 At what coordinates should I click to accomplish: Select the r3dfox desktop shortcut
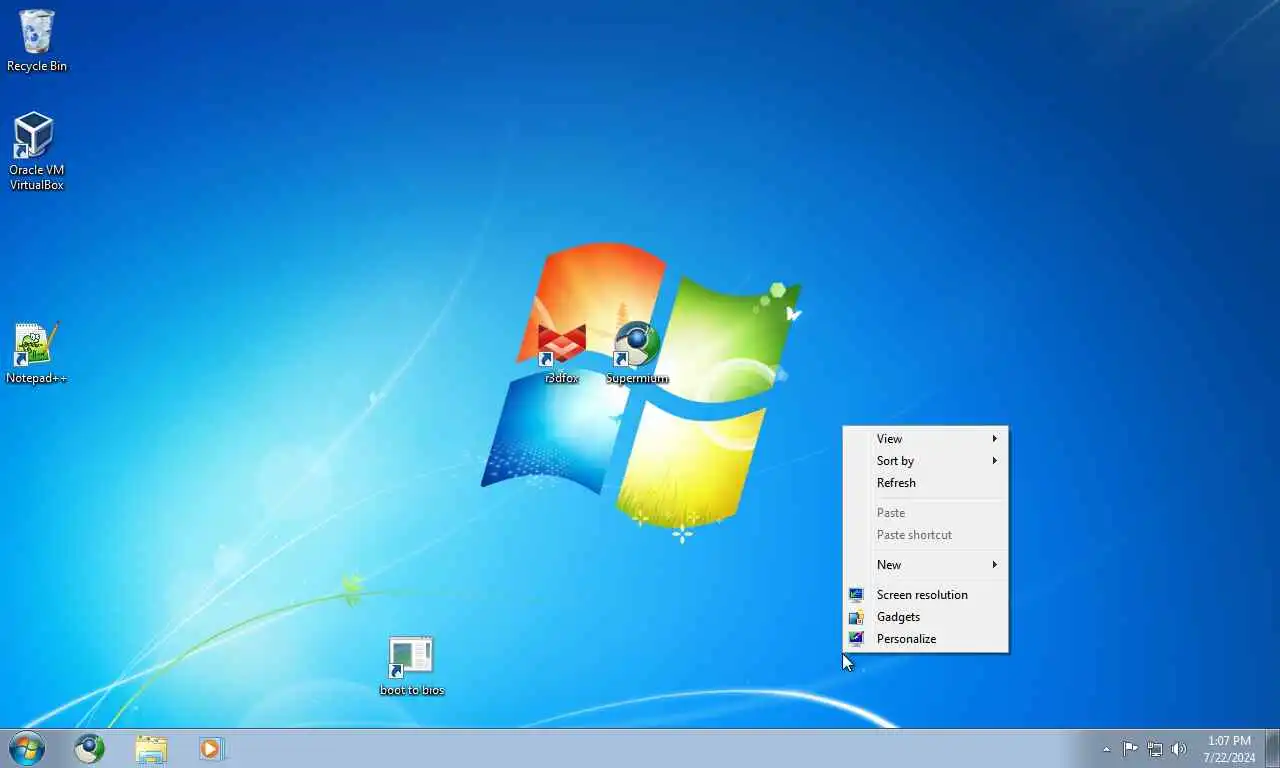click(x=562, y=353)
